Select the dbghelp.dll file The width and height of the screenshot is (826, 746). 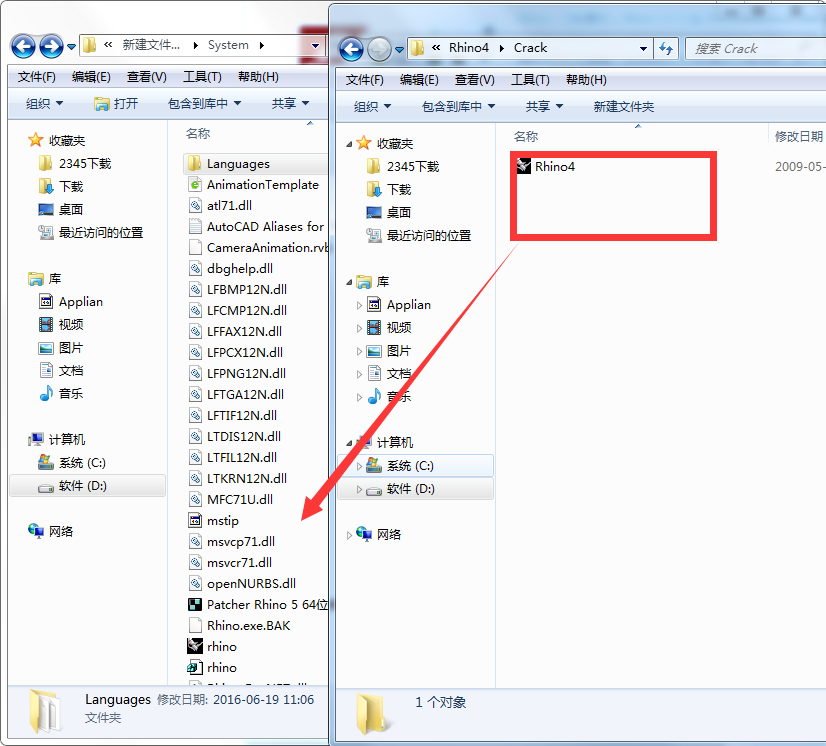coord(231,269)
